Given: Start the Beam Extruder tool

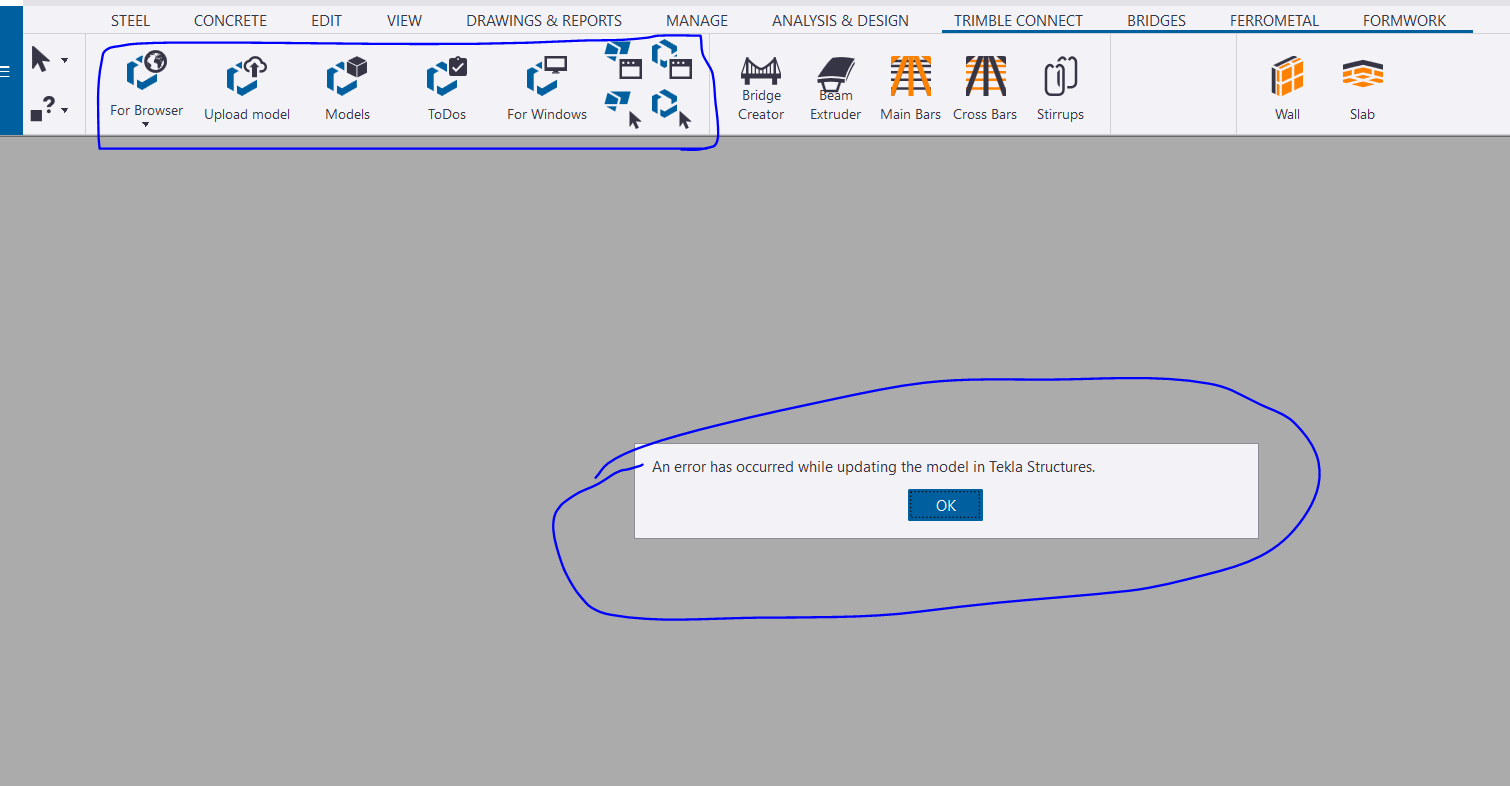Looking at the screenshot, I should coord(835,88).
